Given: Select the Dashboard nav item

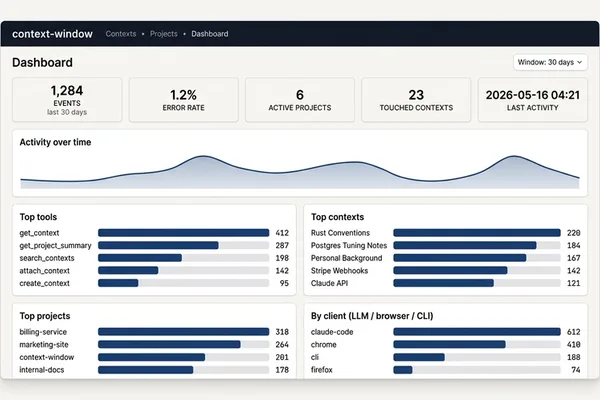Looking at the screenshot, I should 210,34.
